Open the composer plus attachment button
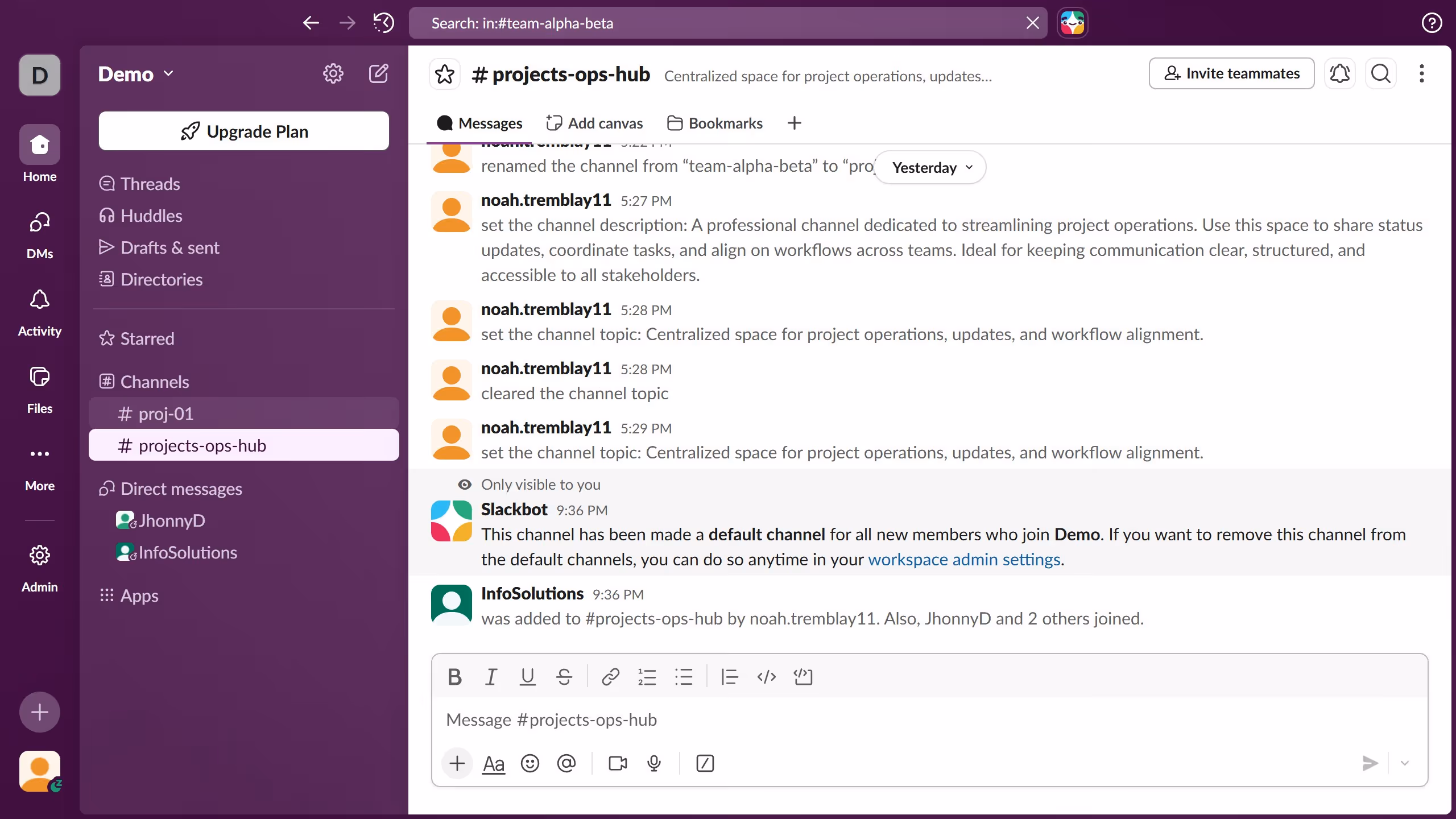Screen dimensions: 1456x819 (457, 763)
